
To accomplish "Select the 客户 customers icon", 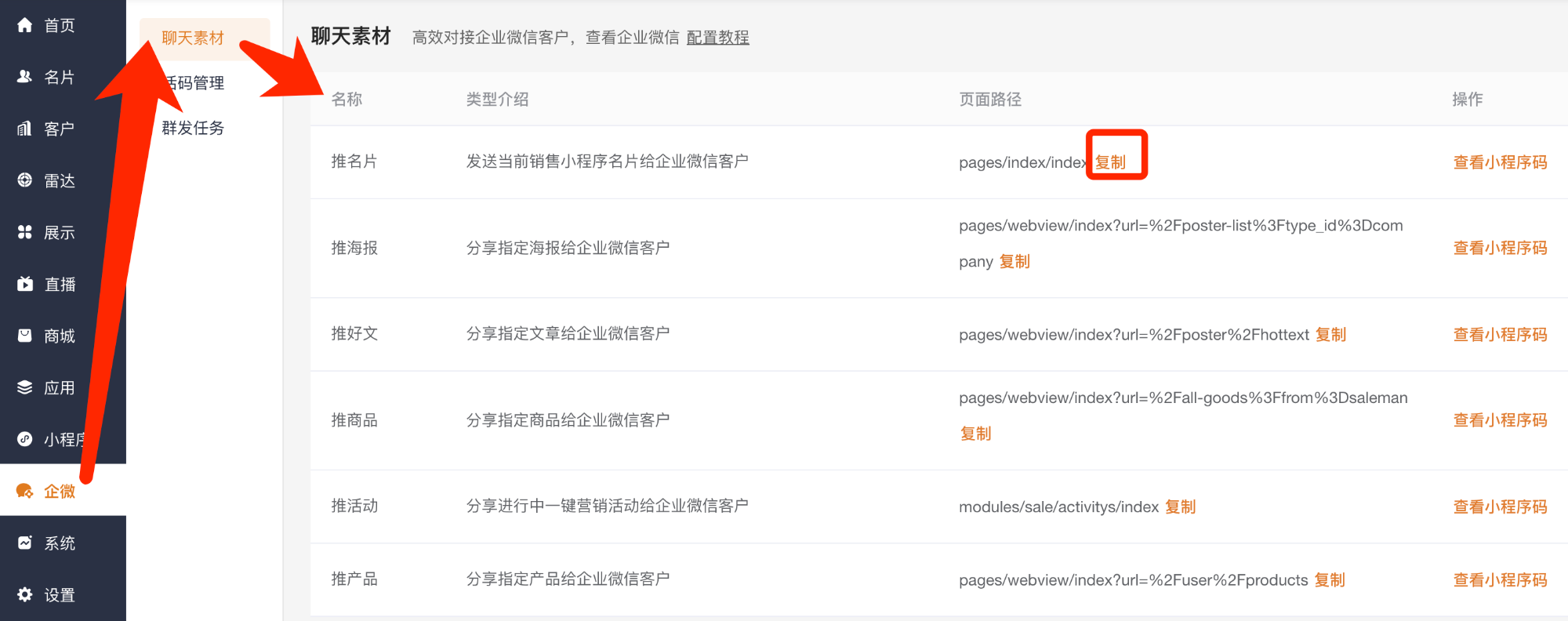I will [x=25, y=129].
